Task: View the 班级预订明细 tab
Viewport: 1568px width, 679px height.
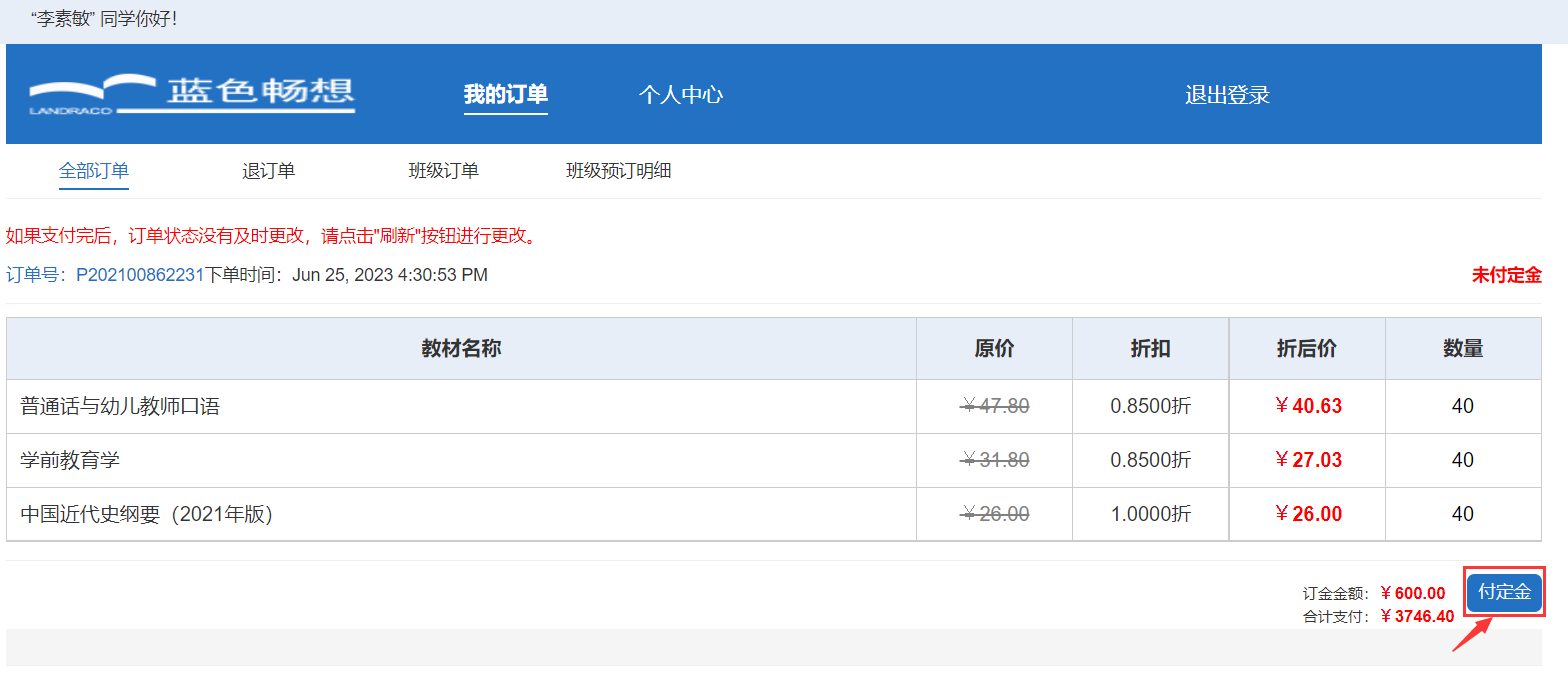Action: click(x=618, y=171)
